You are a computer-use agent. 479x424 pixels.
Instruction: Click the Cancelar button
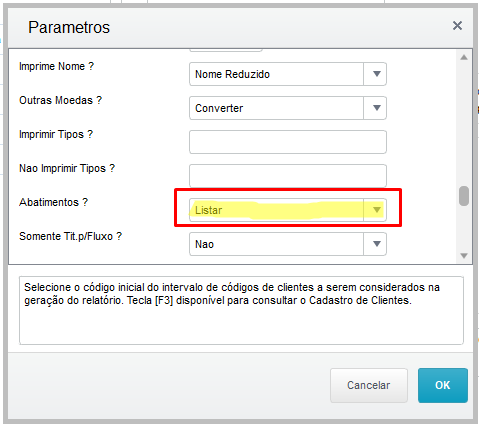tap(369, 385)
